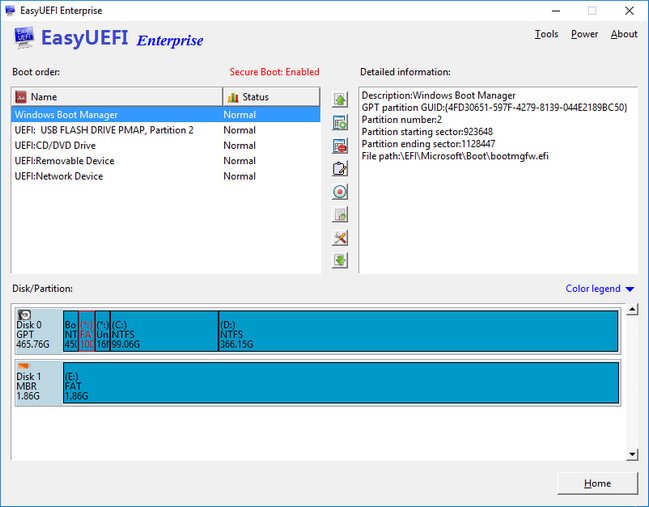Click Normal status of Network Device row
Screen dimensions: 649x507
point(239,176)
